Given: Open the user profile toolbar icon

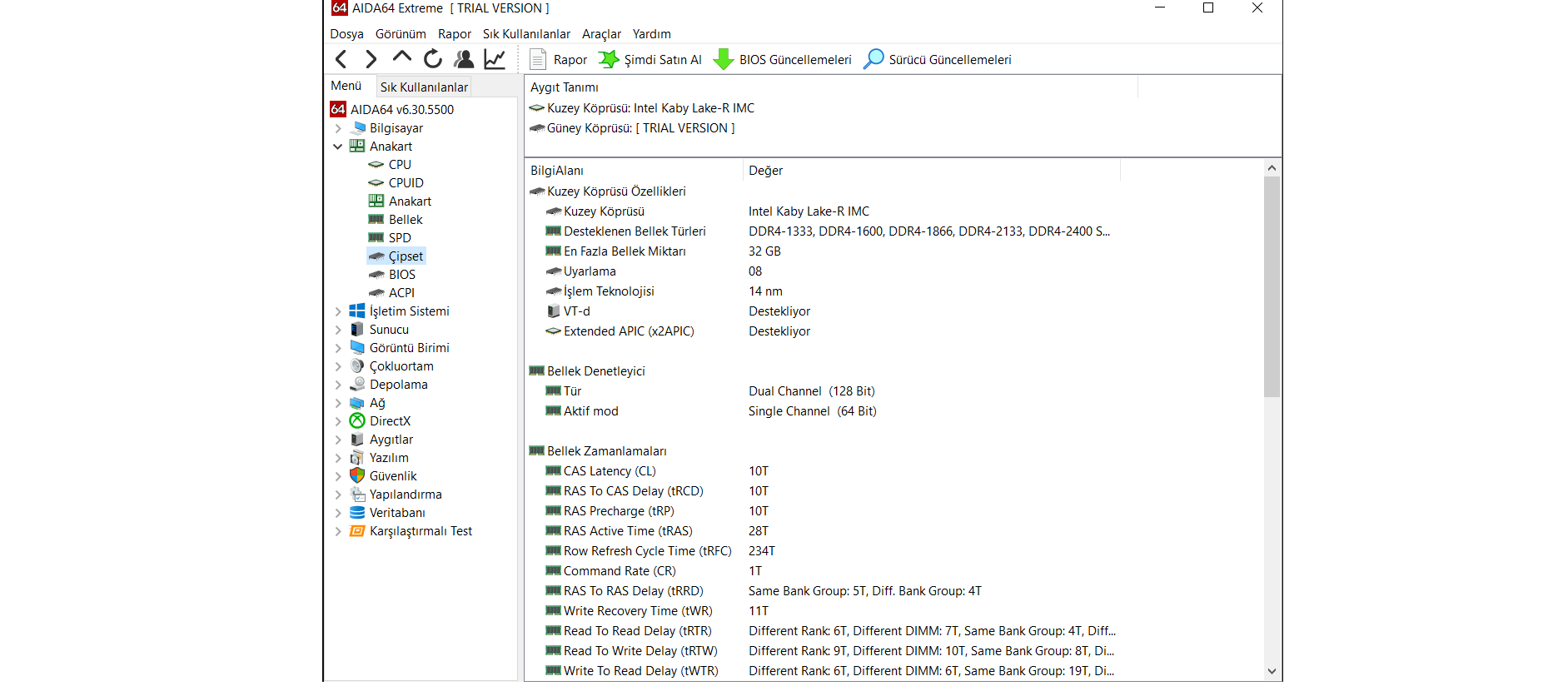Looking at the screenshot, I should (x=464, y=59).
